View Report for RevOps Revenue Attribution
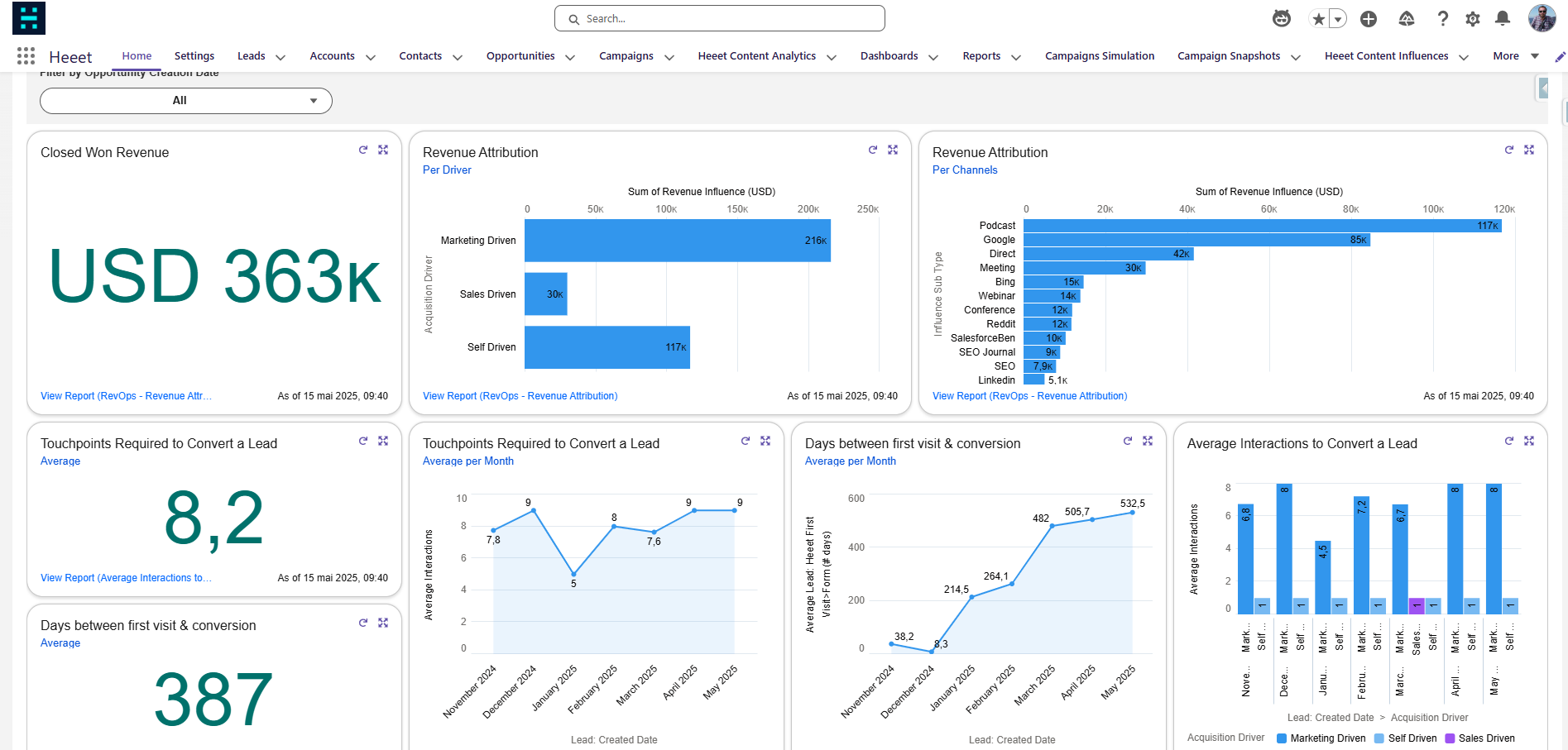The width and height of the screenshot is (1568, 750). 519,396
